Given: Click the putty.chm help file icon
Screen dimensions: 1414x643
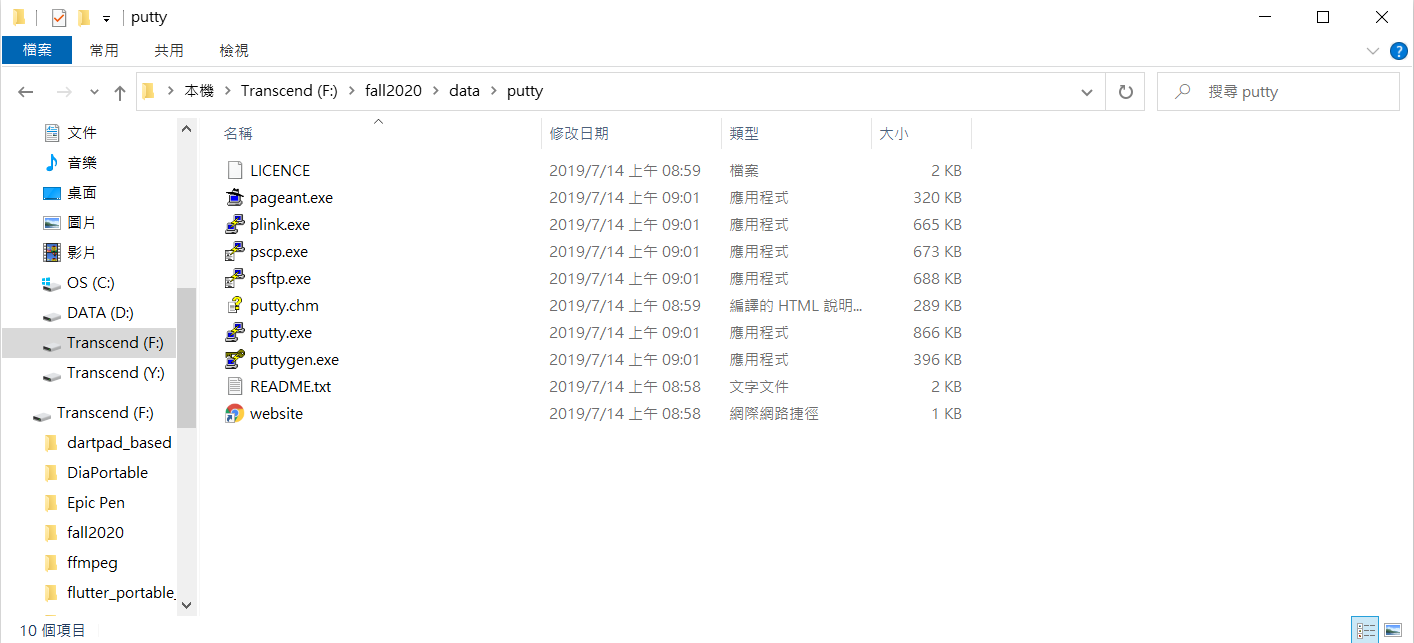Looking at the screenshot, I should click(x=235, y=306).
